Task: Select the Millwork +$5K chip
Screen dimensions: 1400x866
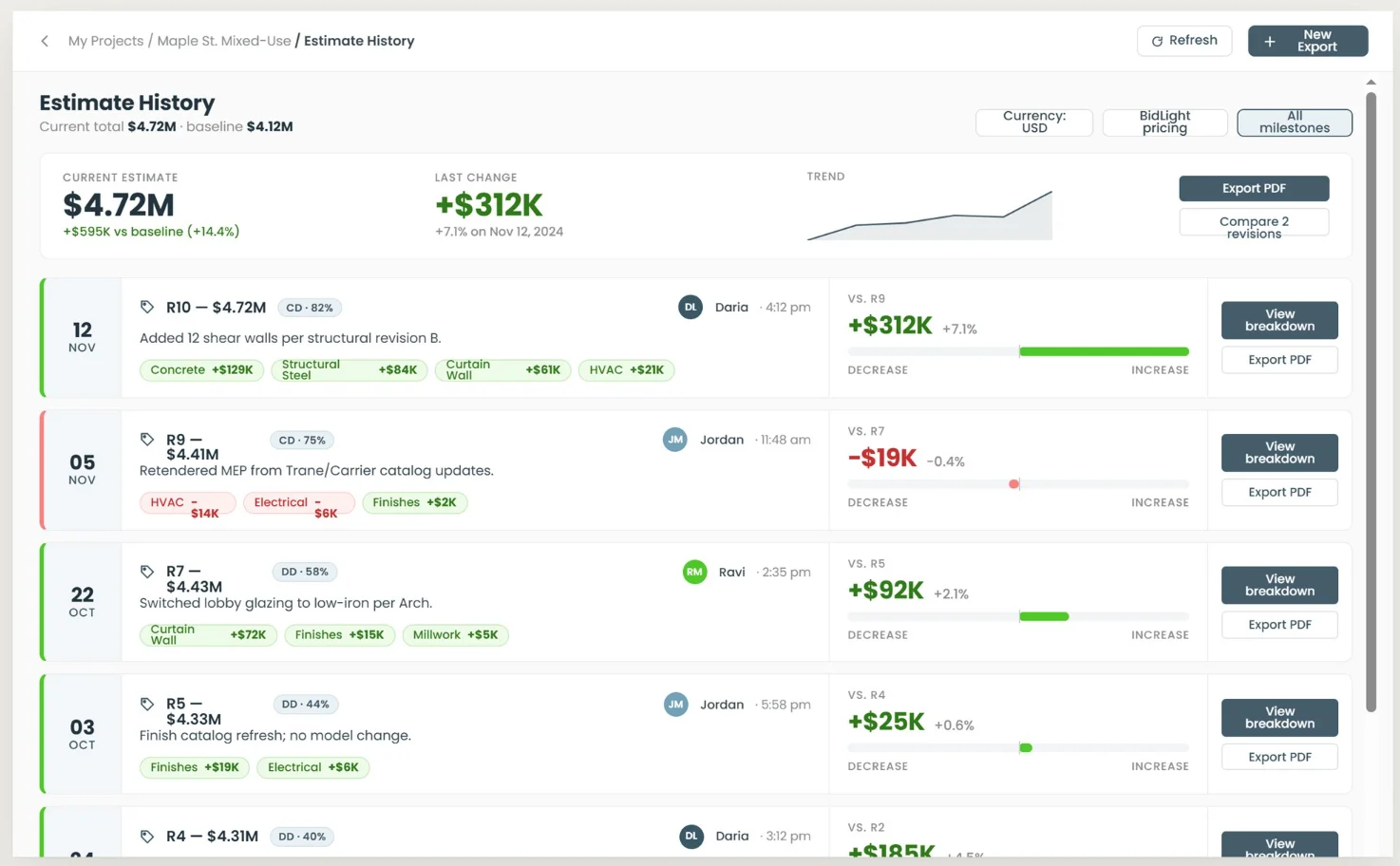Action: click(x=455, y=635)
